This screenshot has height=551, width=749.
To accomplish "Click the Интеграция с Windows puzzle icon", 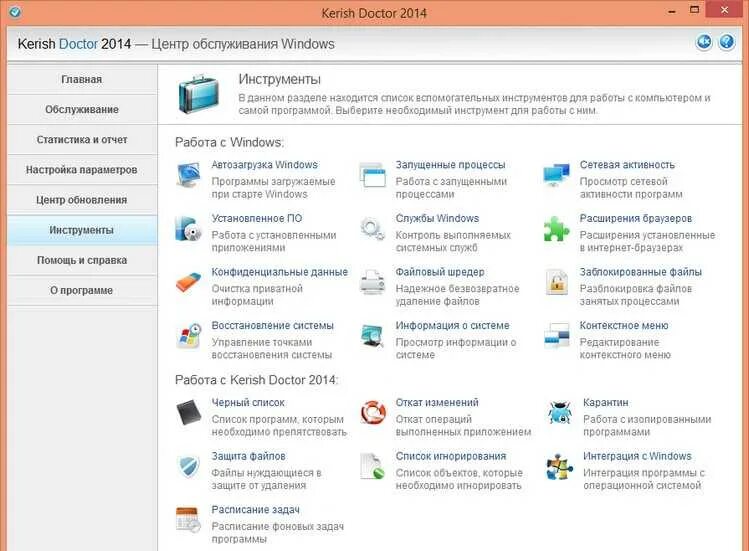I will [x=559, y=467].
